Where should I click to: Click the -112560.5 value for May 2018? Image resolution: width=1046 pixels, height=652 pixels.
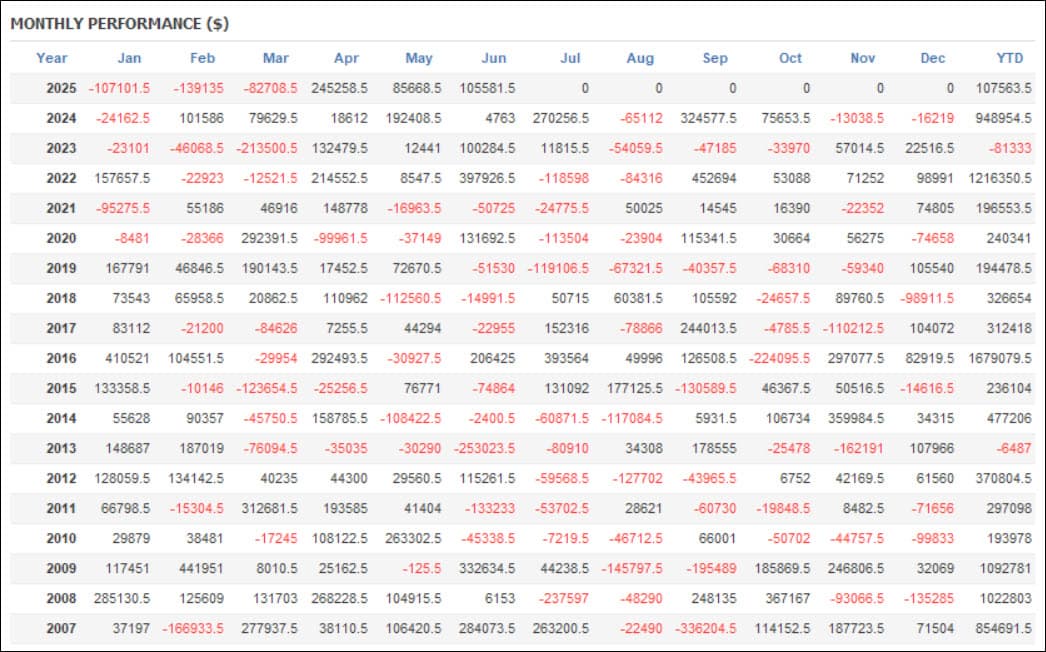(x=410, y=298)
